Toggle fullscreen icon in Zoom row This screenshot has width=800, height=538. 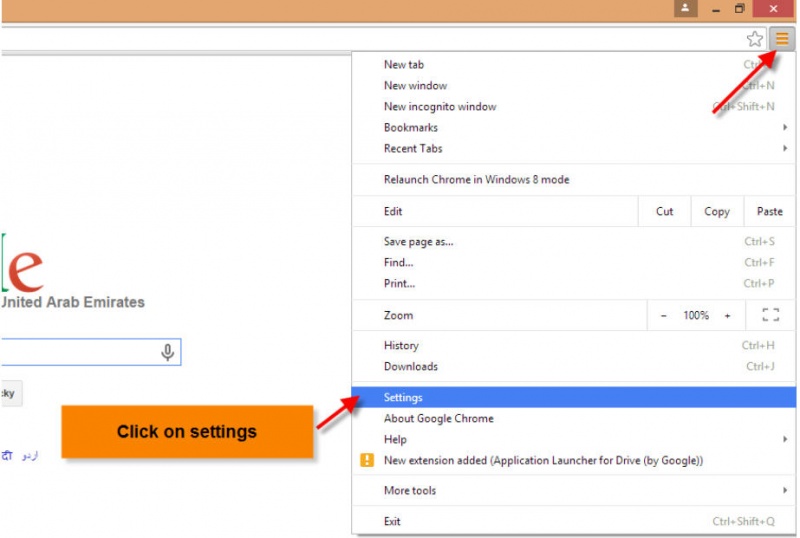tap(770, 315)
